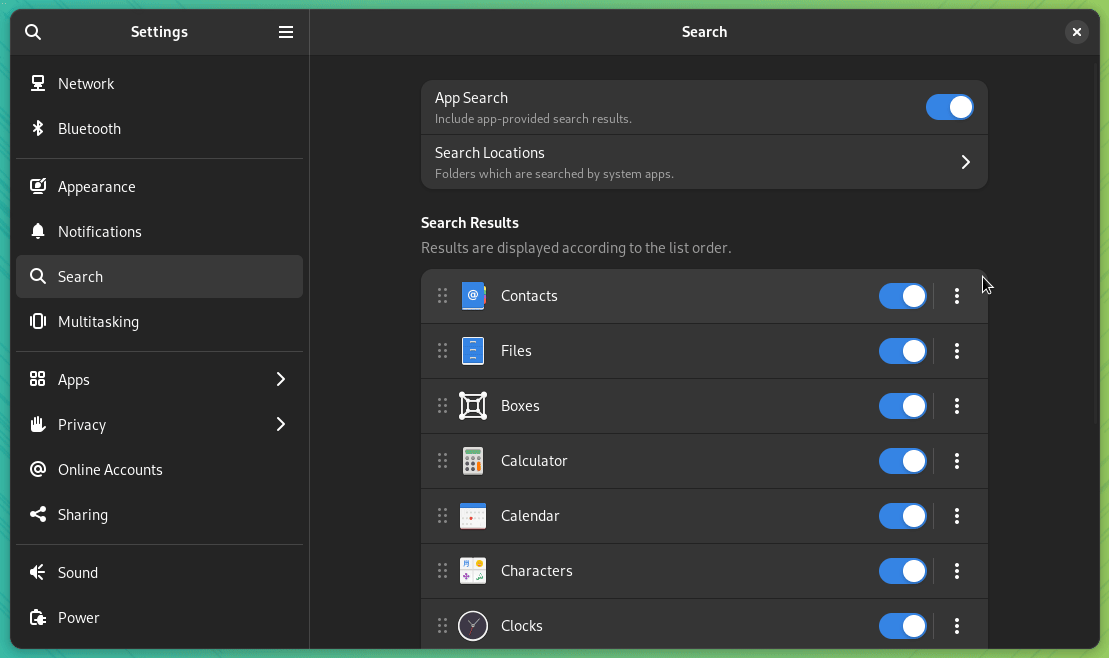
Task: Click the Characters app icon
Action: point(473,571)
